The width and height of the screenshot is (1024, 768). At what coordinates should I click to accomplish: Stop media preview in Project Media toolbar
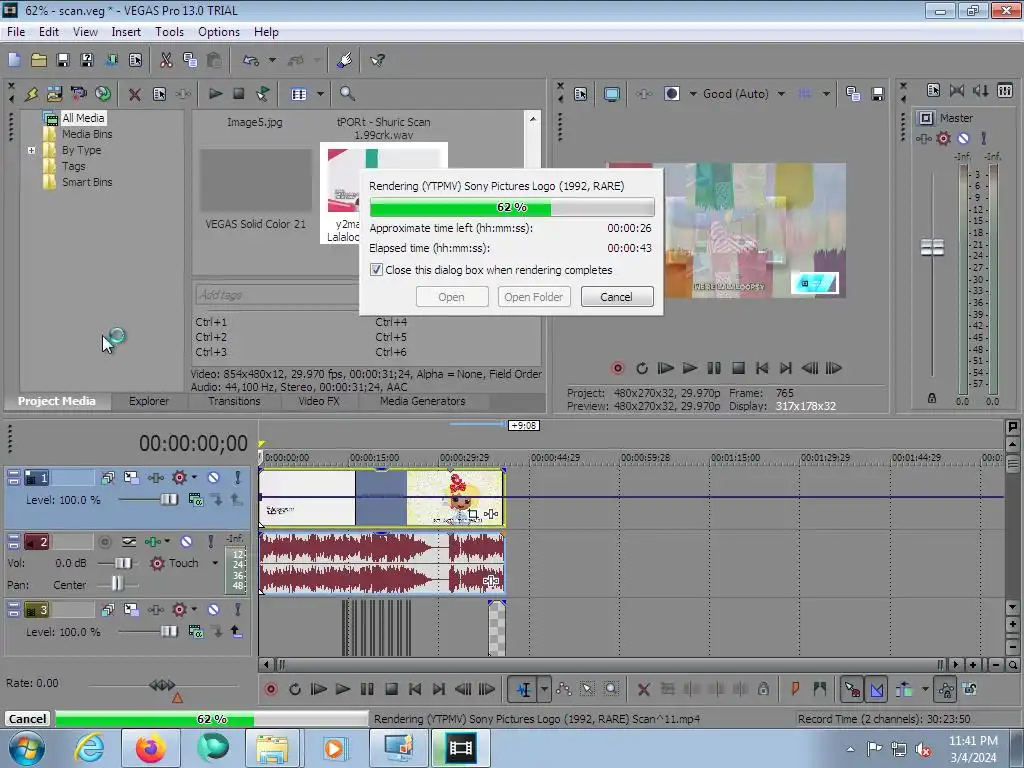coord(239,94)
